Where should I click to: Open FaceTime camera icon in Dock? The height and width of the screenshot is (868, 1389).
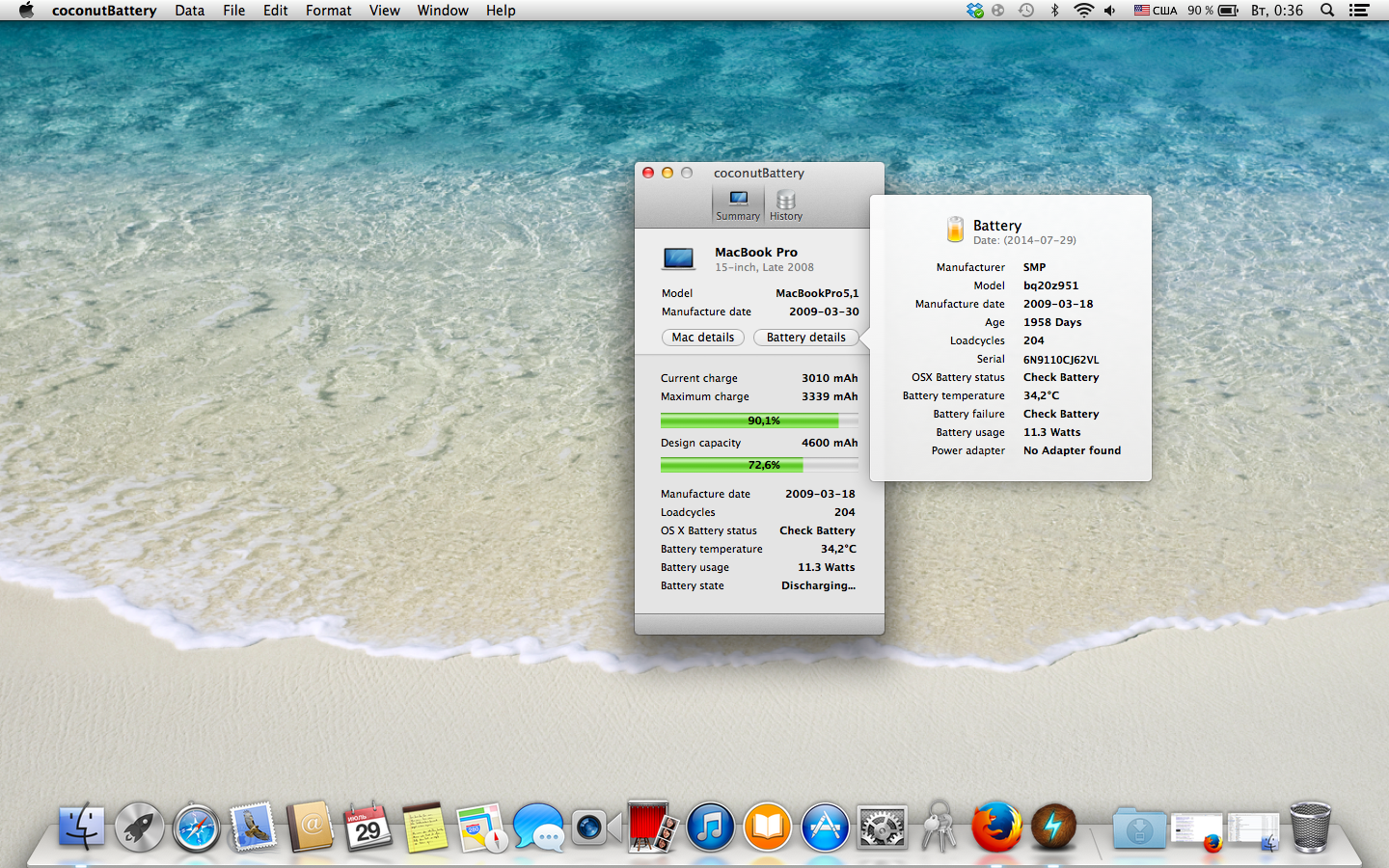(595, 827)
